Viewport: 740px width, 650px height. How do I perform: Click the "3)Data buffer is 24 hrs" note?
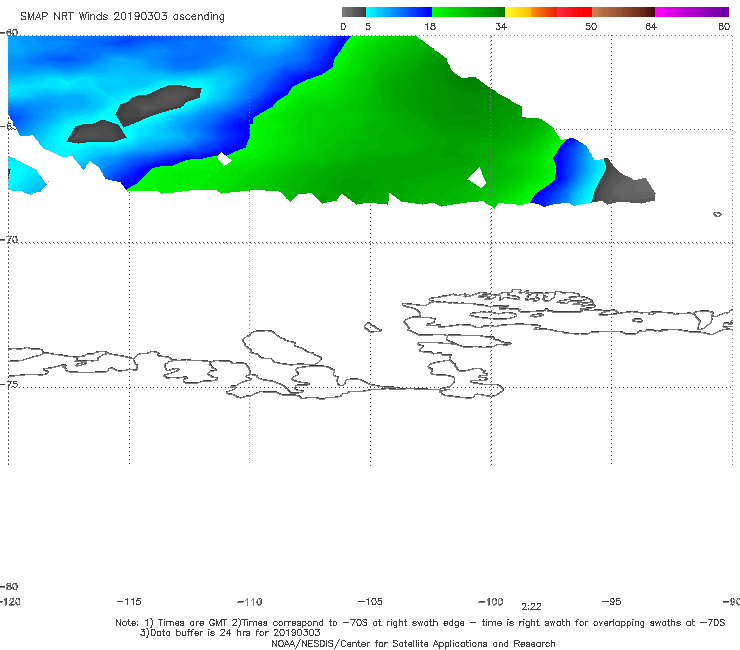(x=230, y=633)
